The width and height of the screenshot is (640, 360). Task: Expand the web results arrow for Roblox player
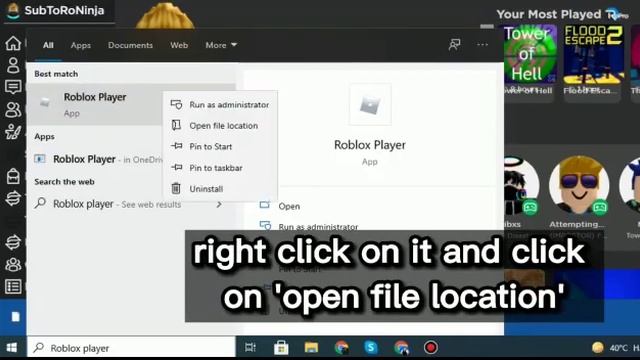(x=219, y=204)
